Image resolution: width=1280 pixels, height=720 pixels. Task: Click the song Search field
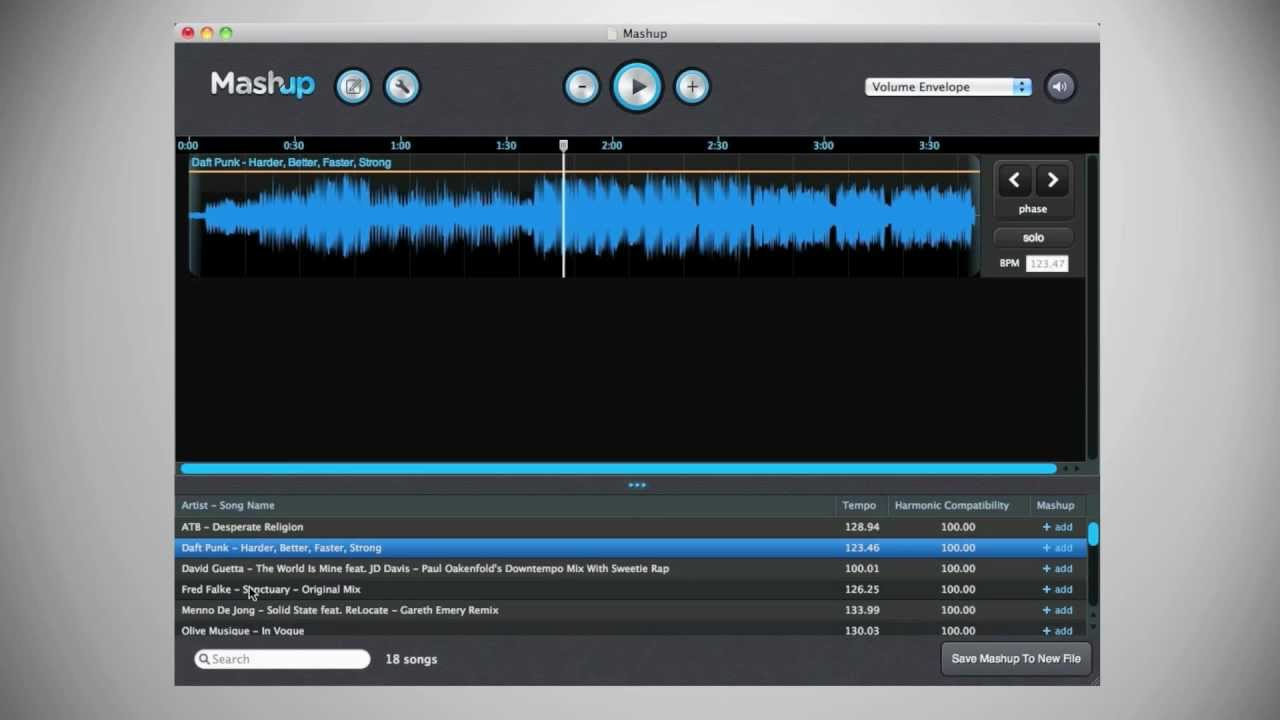coord(282,659)
